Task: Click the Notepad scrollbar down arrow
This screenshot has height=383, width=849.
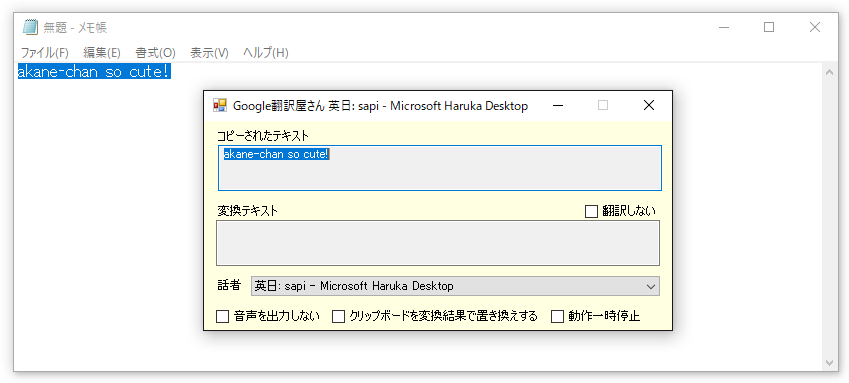Action: 829,362
